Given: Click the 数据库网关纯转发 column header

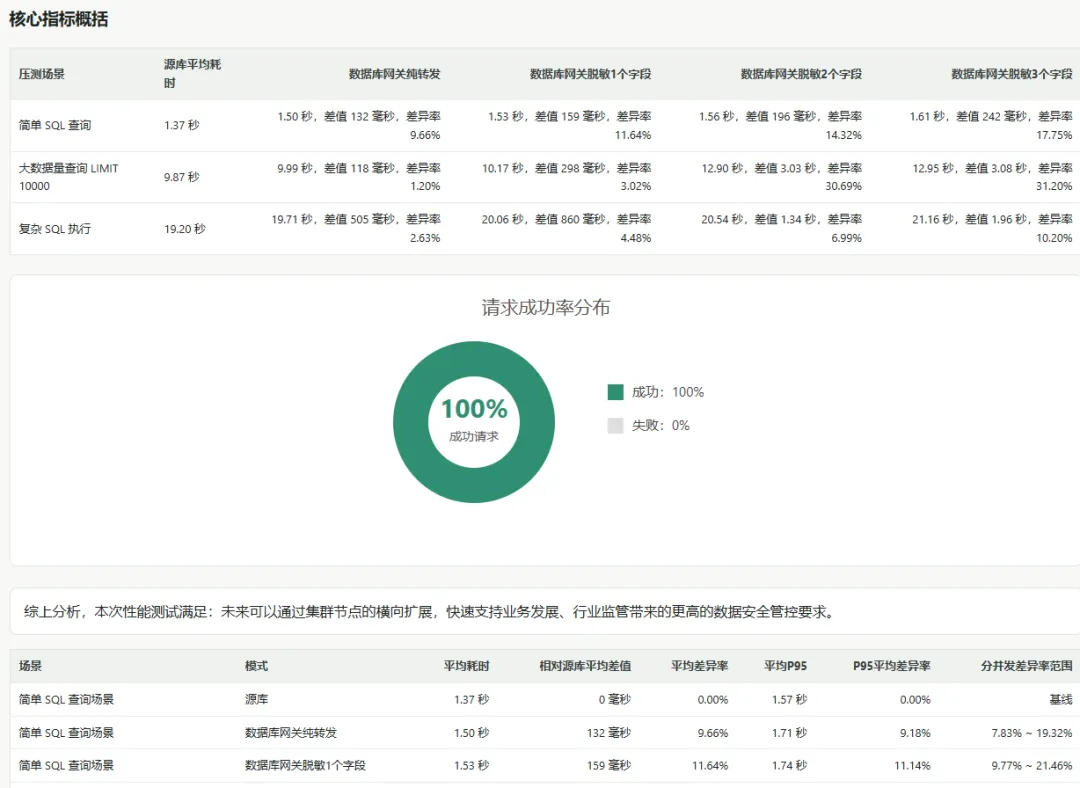Looking at the screenshot, I should 394,74.
